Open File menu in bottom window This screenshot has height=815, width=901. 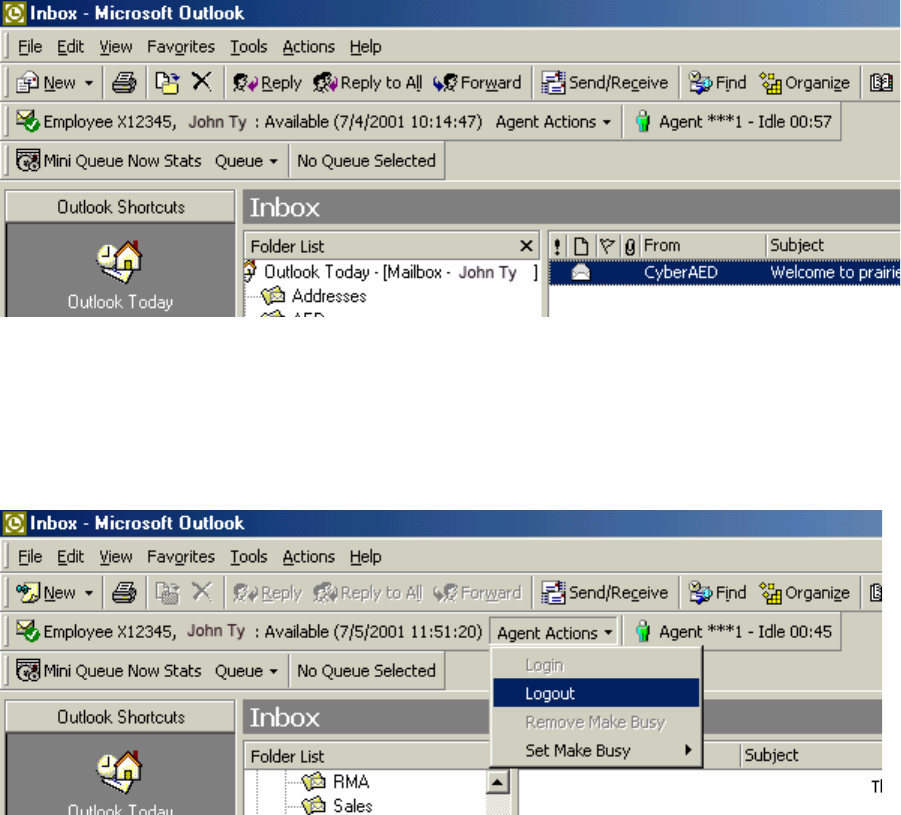click(x=30, y=556)
